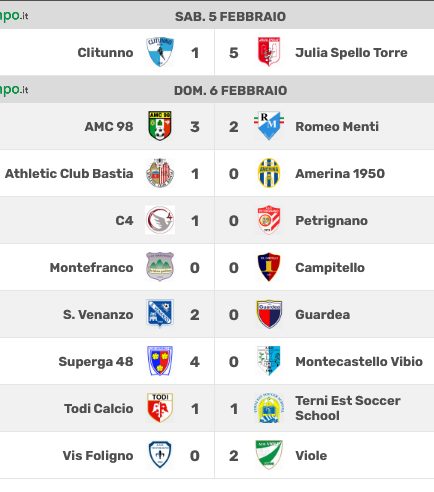
Task: Click the Todi Calcio crest
Action: point(160,408)
